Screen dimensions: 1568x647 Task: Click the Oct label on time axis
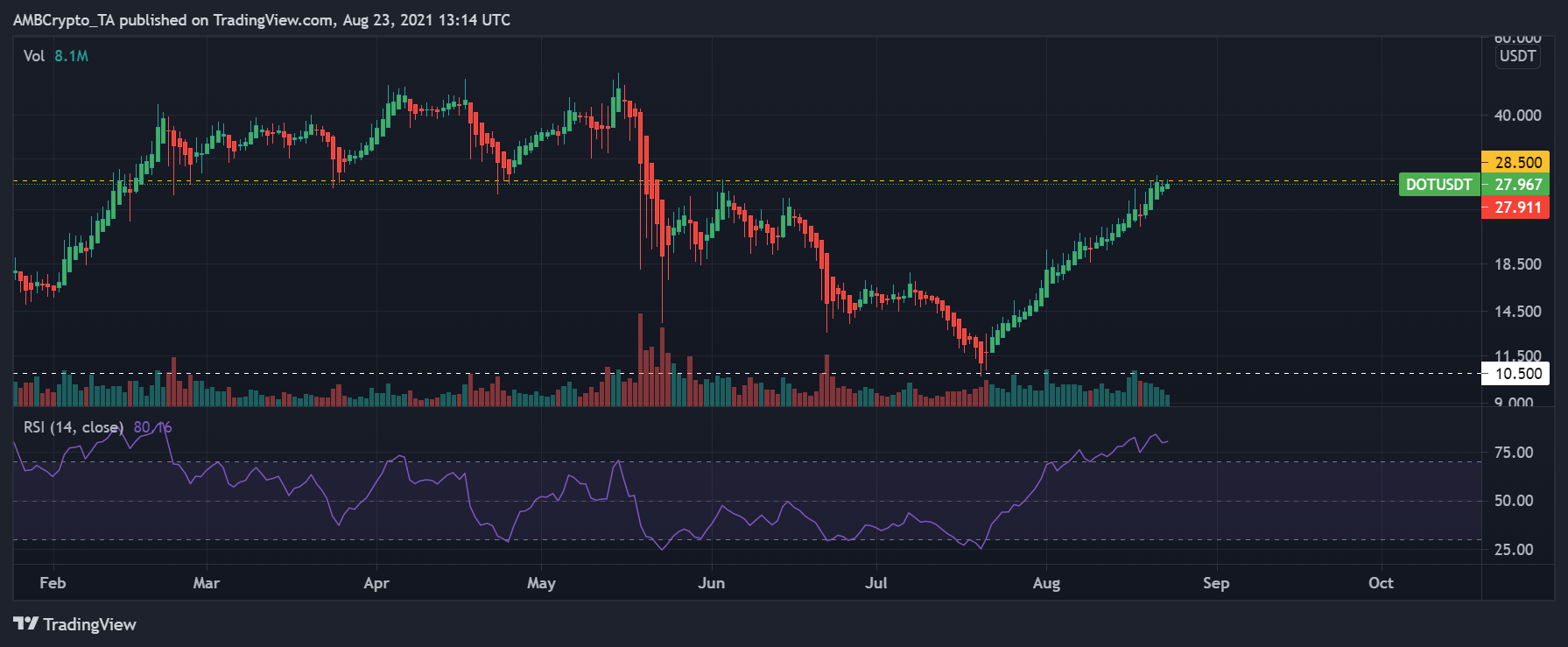tap(1381, 583)
